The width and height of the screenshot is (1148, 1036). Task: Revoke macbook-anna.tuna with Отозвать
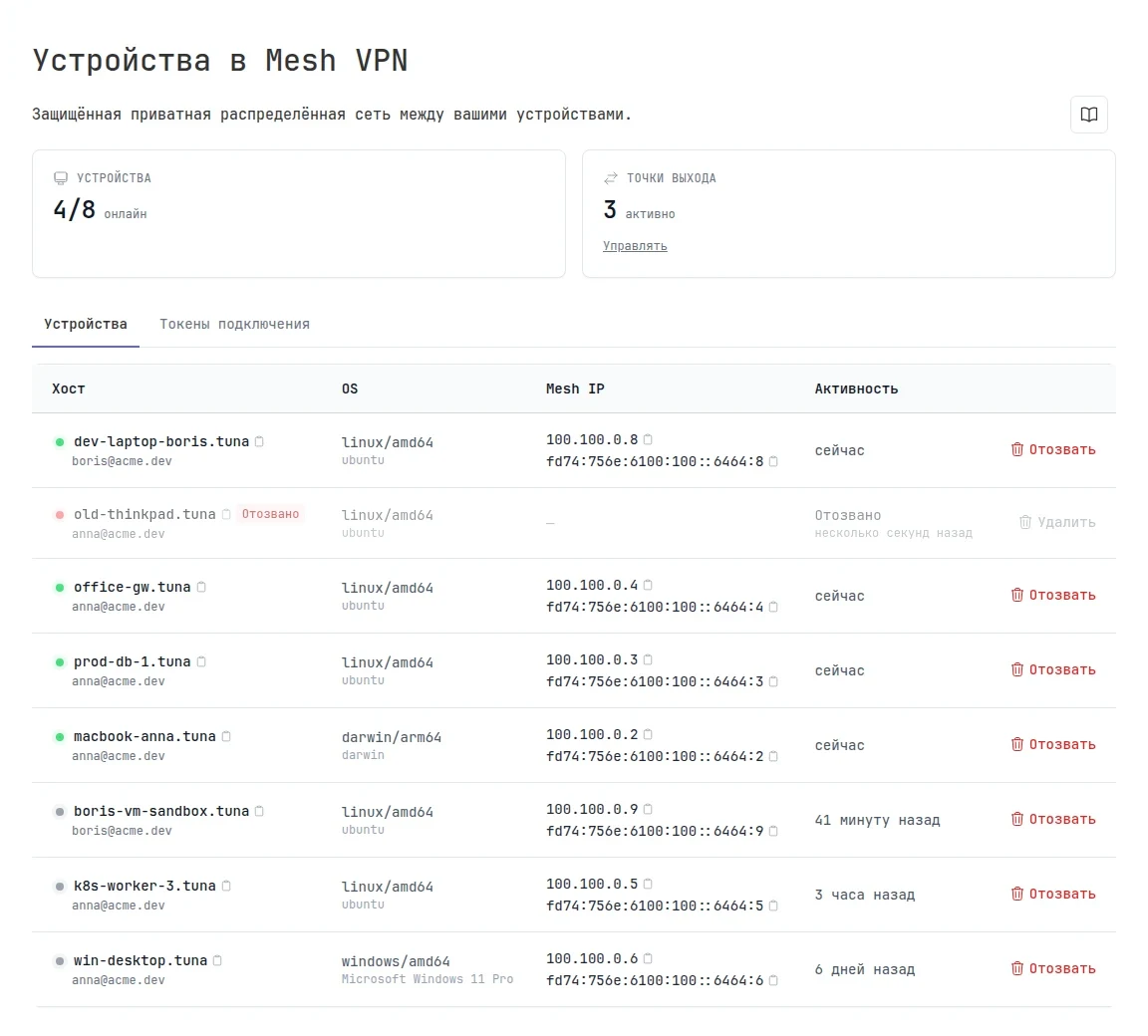[1052, 744]
